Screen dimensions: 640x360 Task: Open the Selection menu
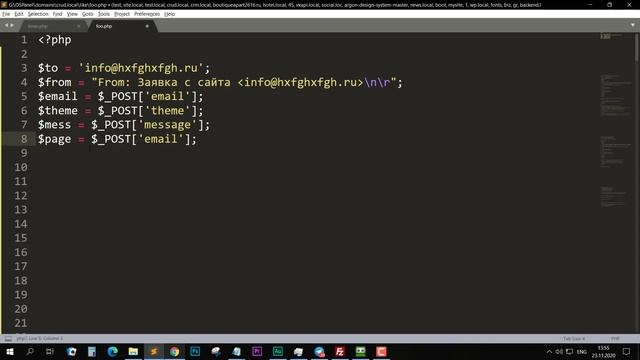pyautogui.click(x=38, y=14)
